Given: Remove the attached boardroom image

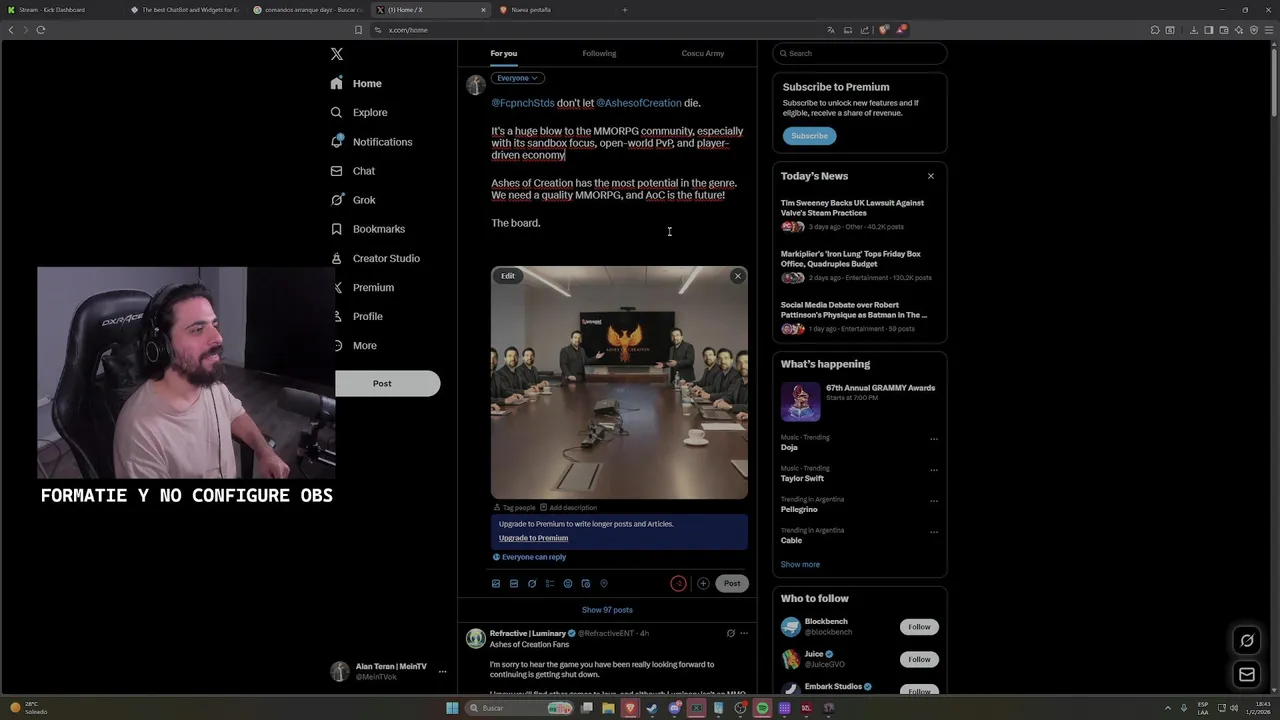Looking at the screenshot, I should coord(738,276).
